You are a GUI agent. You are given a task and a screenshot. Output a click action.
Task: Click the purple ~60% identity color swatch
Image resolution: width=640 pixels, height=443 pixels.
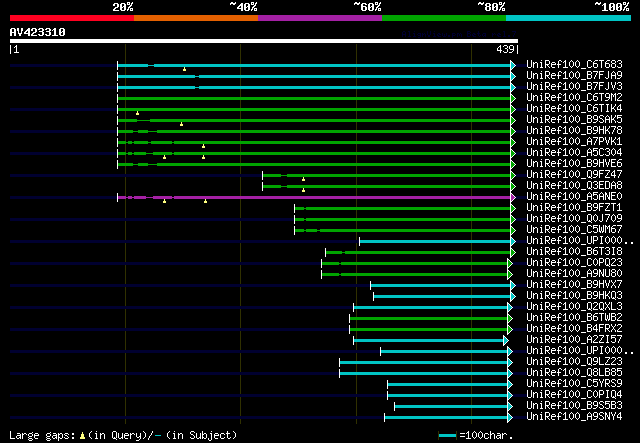320,18
